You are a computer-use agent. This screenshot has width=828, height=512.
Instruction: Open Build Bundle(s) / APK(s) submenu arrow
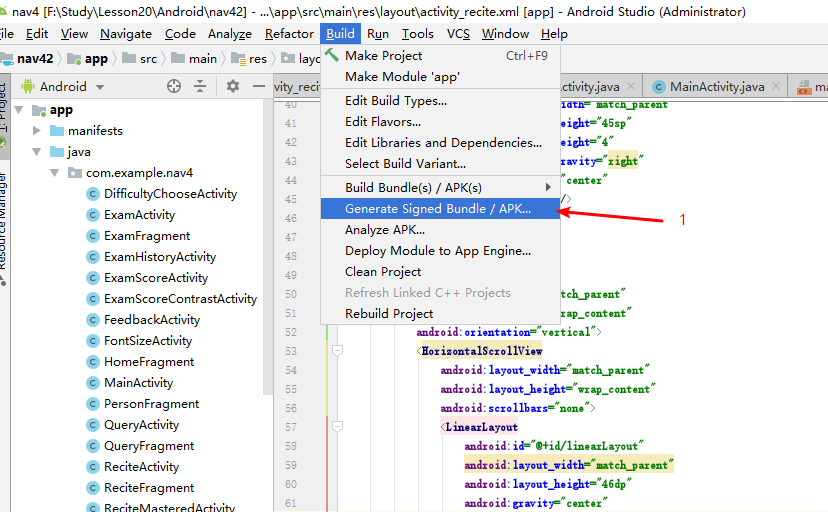click(x=548, y=187)
